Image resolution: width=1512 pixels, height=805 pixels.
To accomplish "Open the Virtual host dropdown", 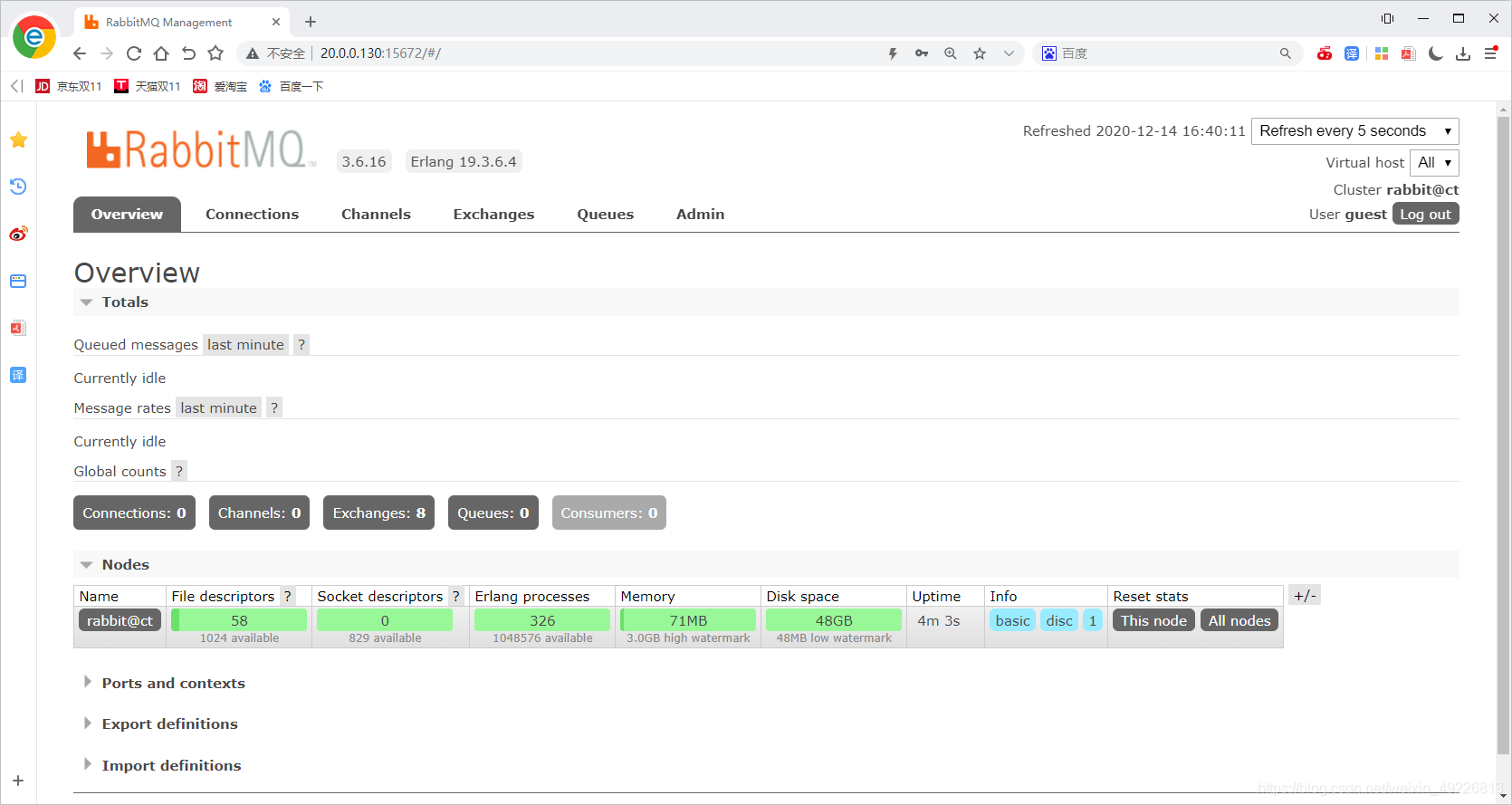I will [x=1434, y=163].
